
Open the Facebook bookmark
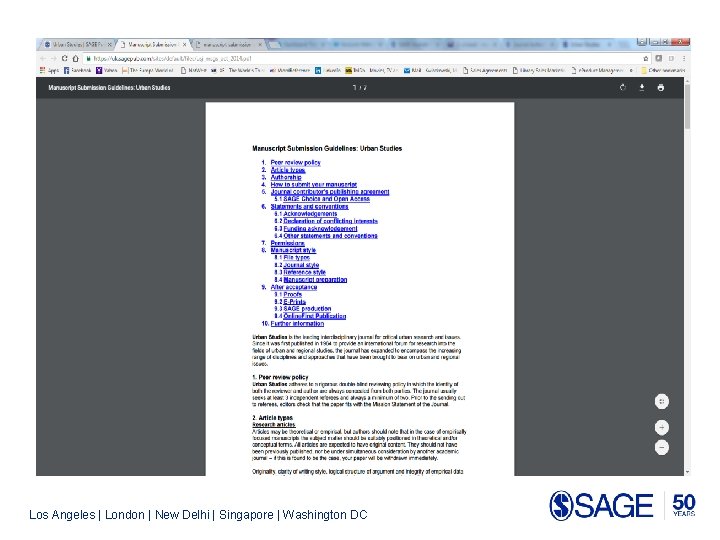78,70
